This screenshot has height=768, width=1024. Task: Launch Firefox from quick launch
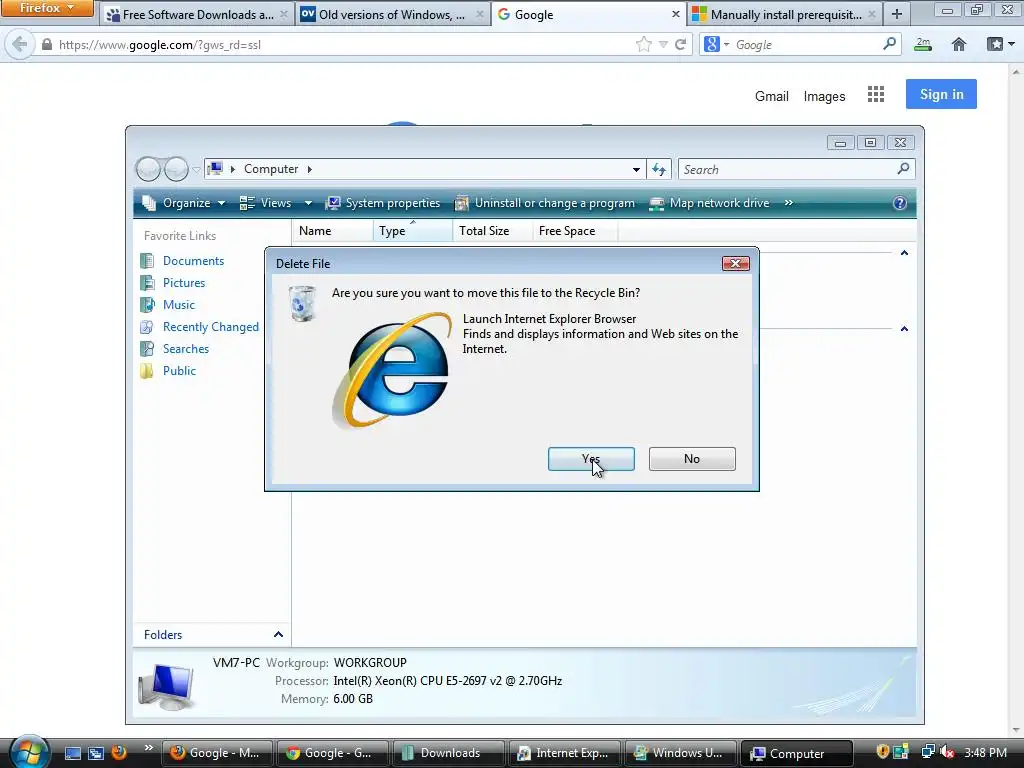119,752
